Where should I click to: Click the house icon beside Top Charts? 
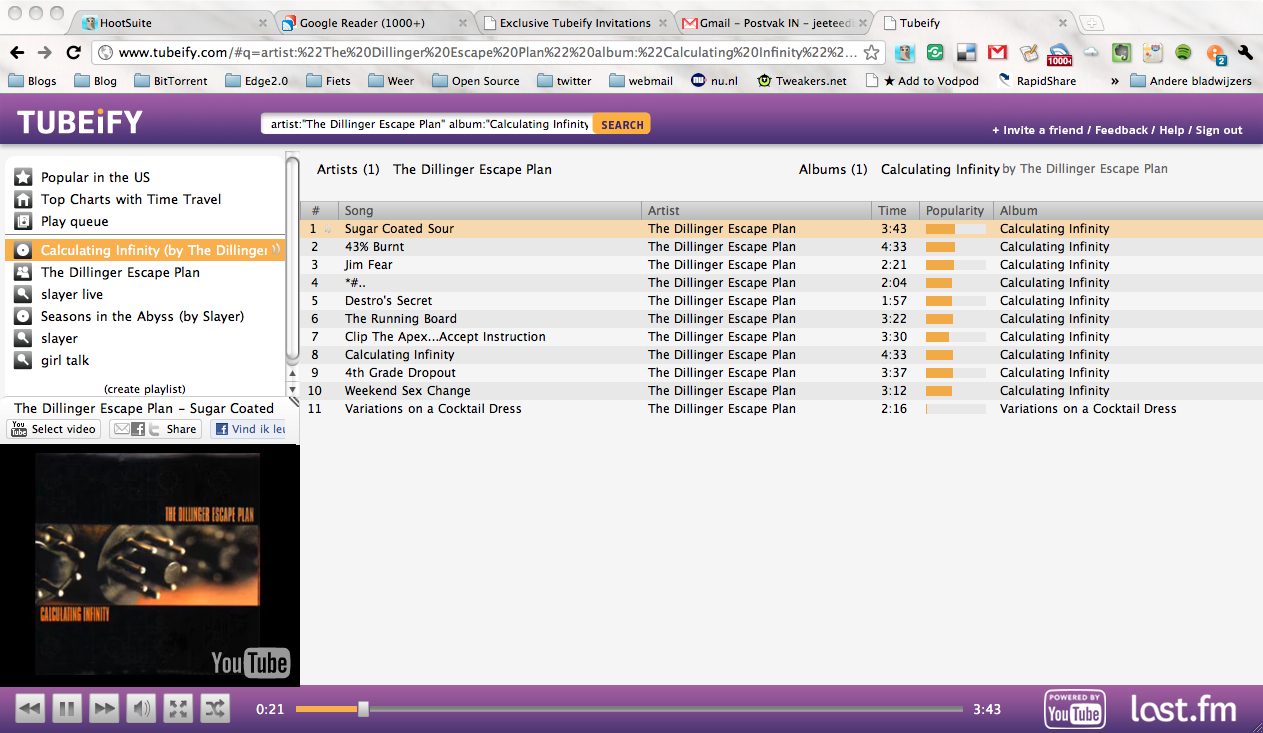[x=23, y=199]
